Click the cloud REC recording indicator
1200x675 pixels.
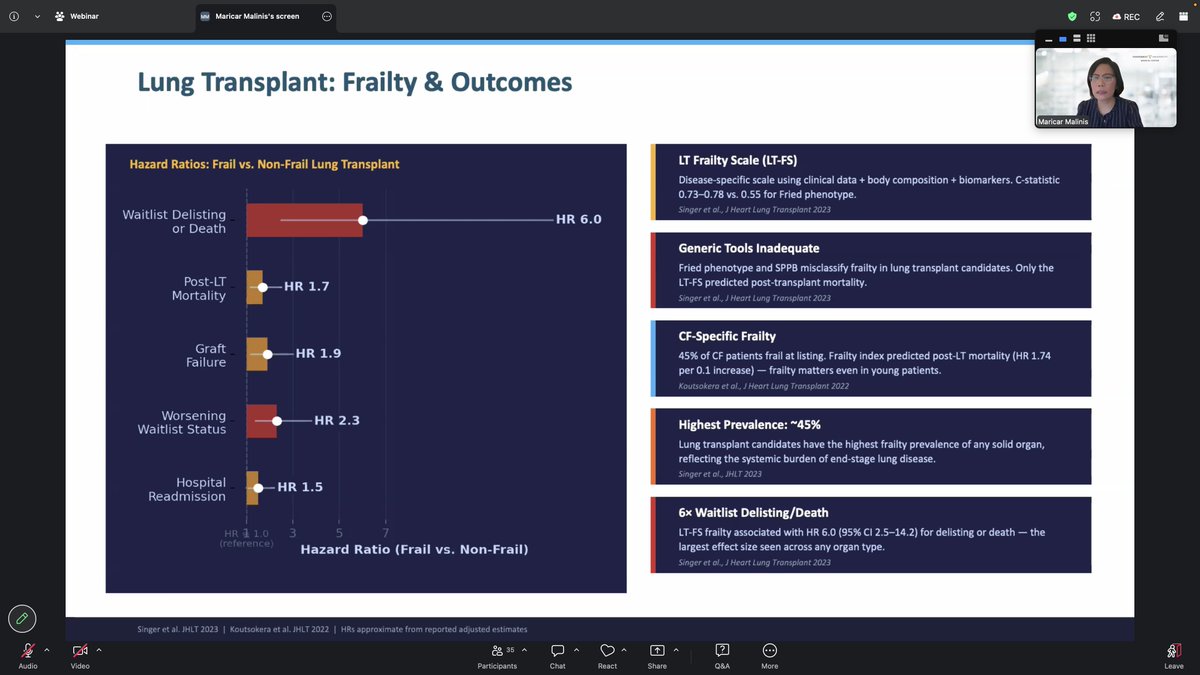point(1126,16)
